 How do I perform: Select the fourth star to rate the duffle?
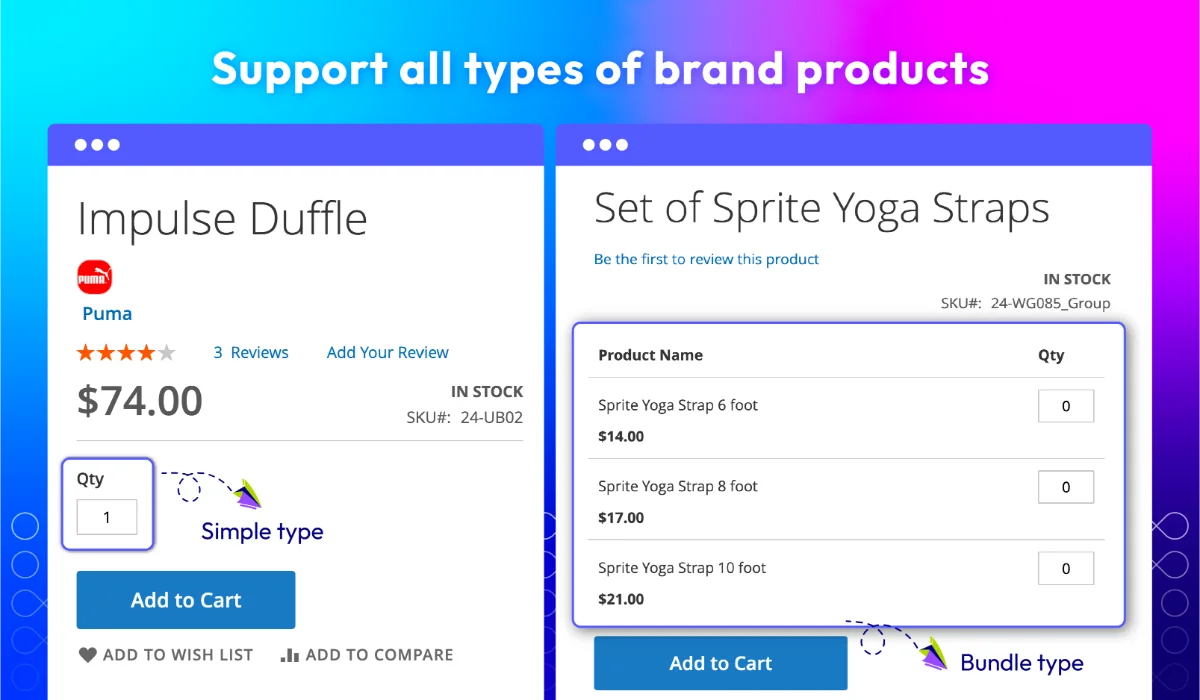coord(145,352)
